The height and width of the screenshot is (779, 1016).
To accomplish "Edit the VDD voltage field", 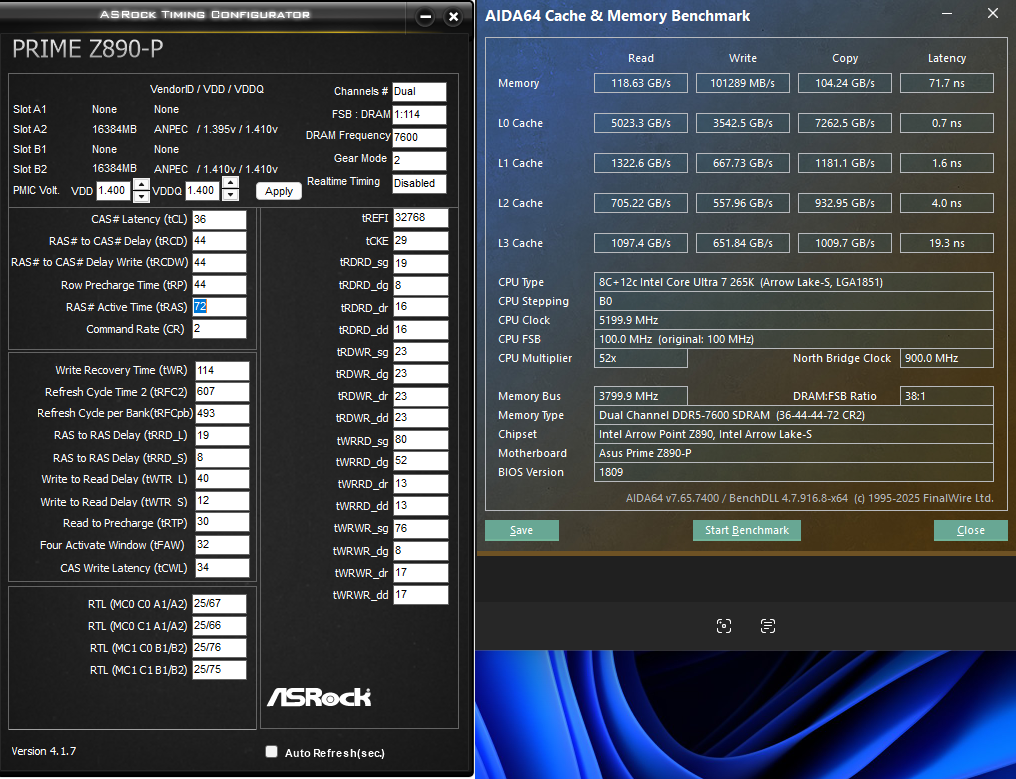I will click(x=114, y=191).
